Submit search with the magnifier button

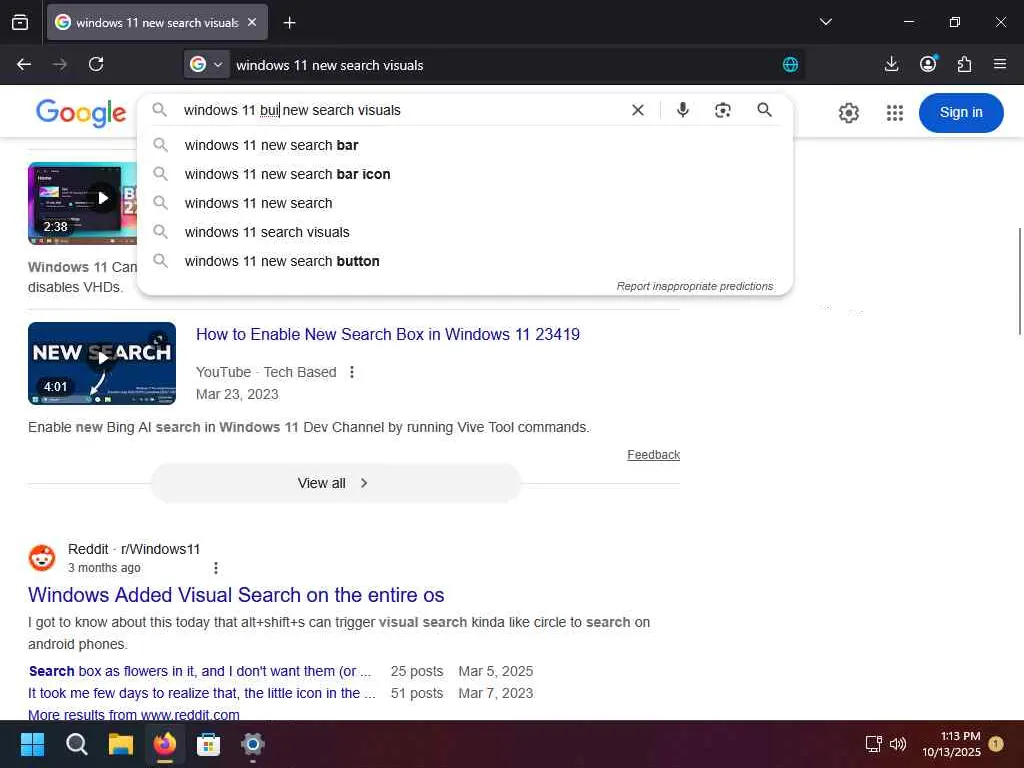point(764,110)
